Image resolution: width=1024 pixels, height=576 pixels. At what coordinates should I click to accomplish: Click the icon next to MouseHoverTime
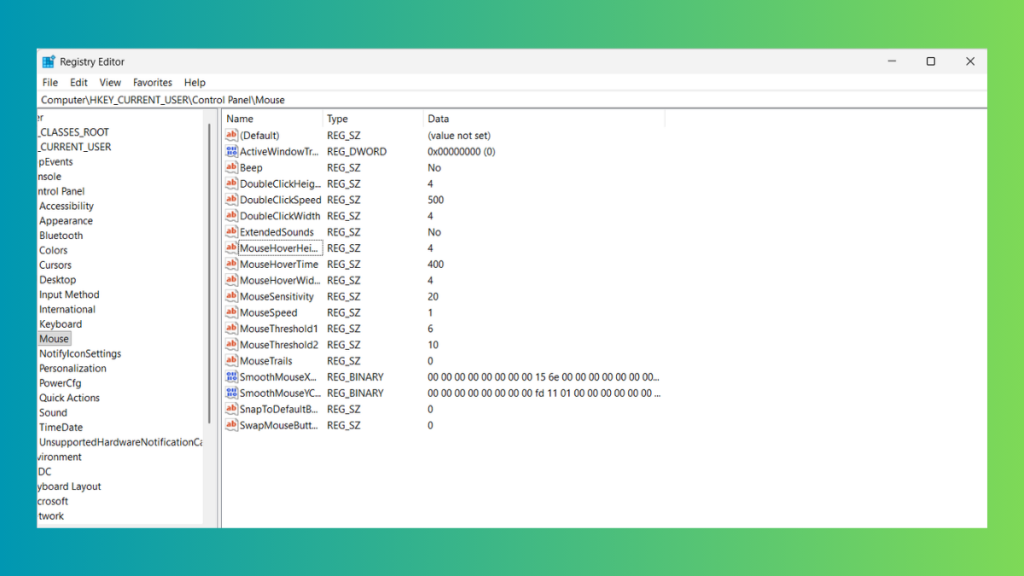pyautogui.click(x=231, y=264)
